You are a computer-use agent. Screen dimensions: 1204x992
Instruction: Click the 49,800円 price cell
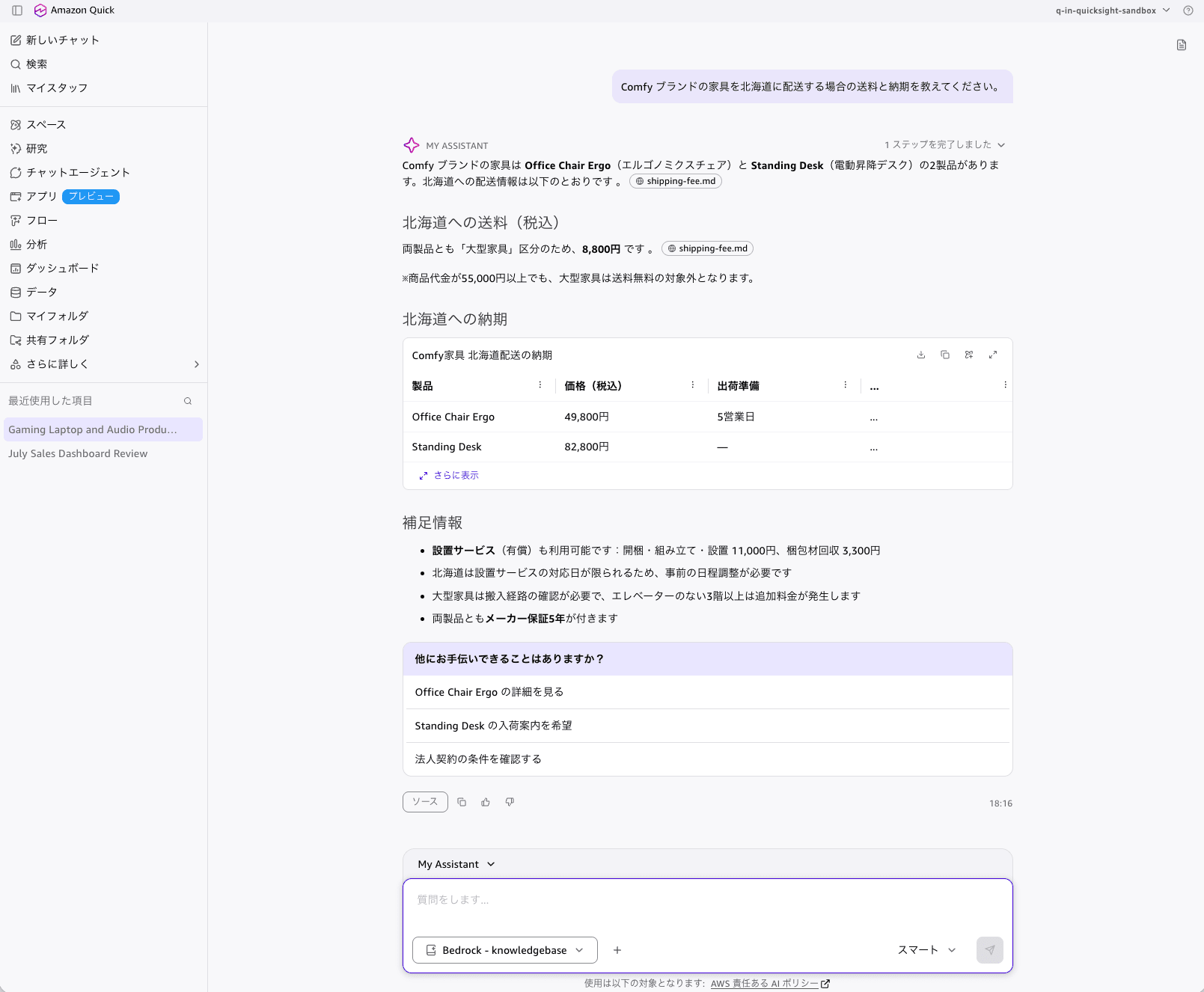(x=587, y=417)
